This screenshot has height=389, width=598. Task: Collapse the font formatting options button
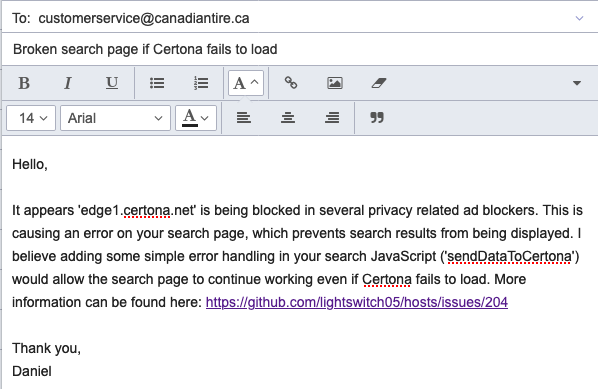pyautogui.click(x=246, y=83)
